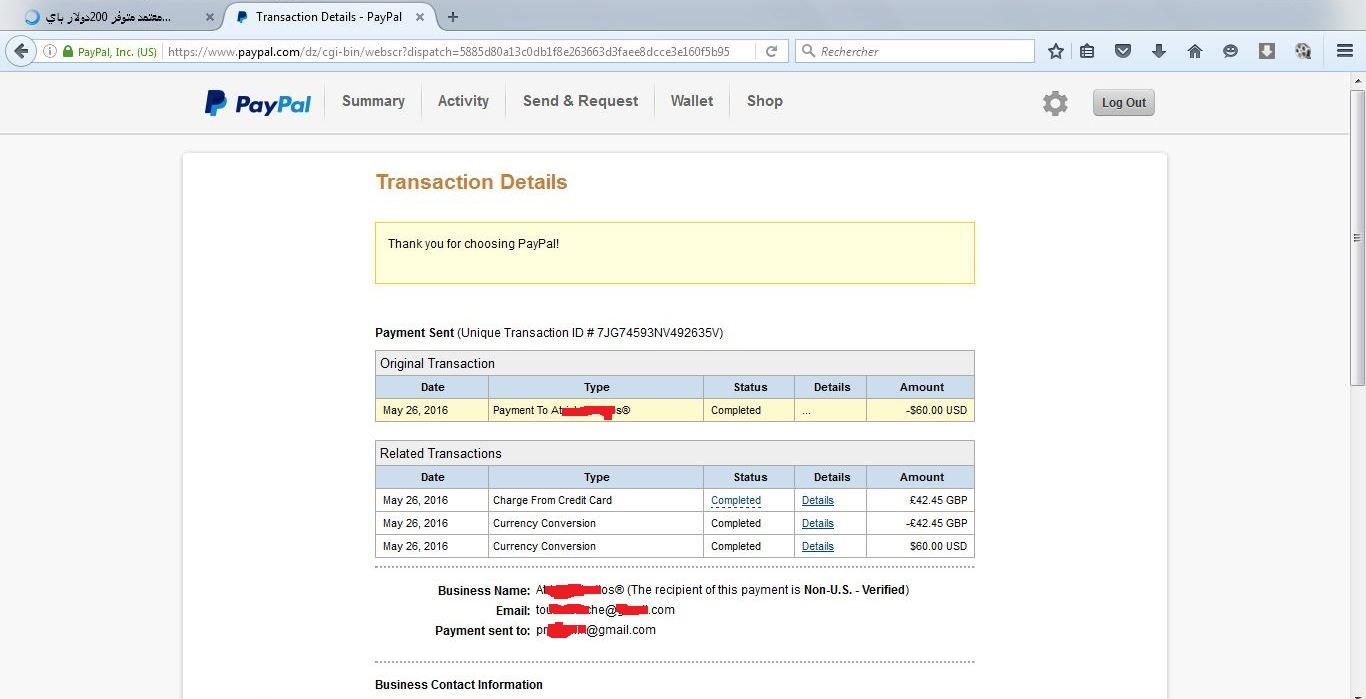
Task: Open the Firefox hamburger menu
Action: tap(1345, 51)
